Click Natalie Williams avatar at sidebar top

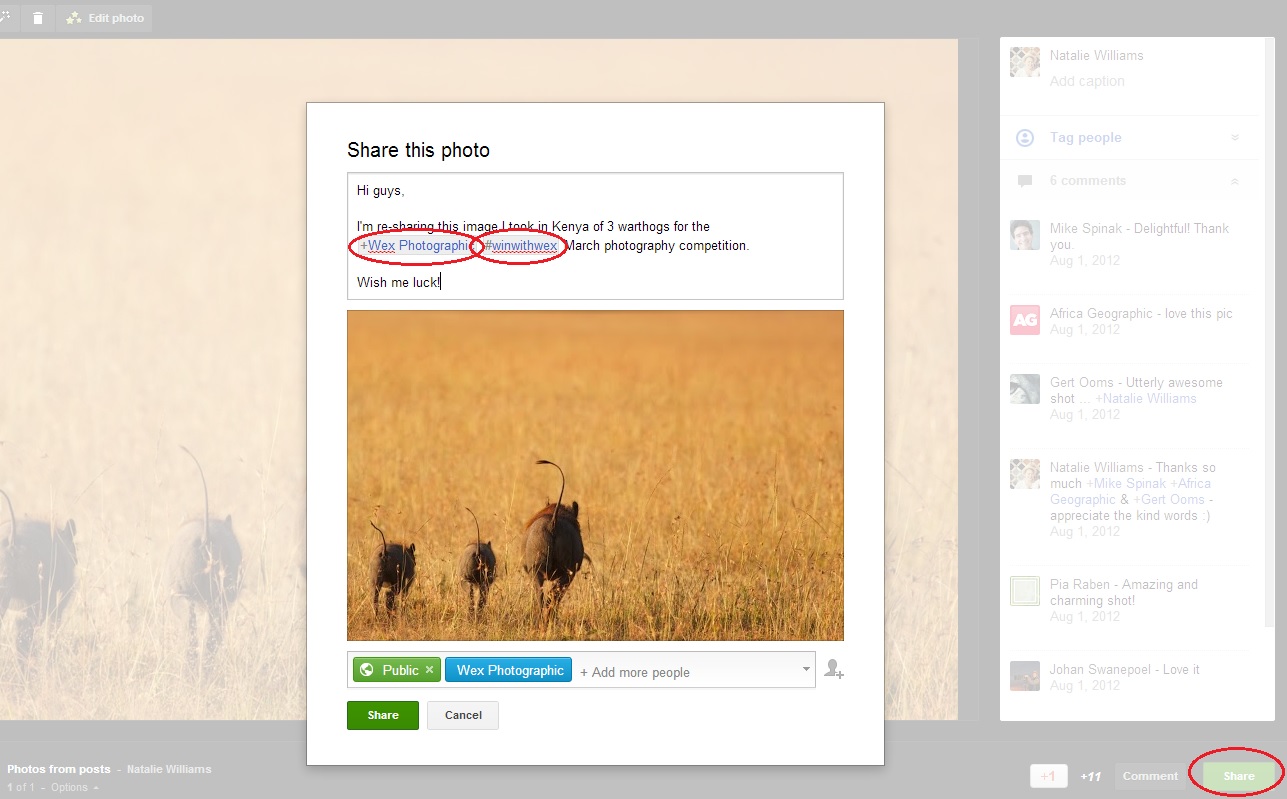(1025, 62)
